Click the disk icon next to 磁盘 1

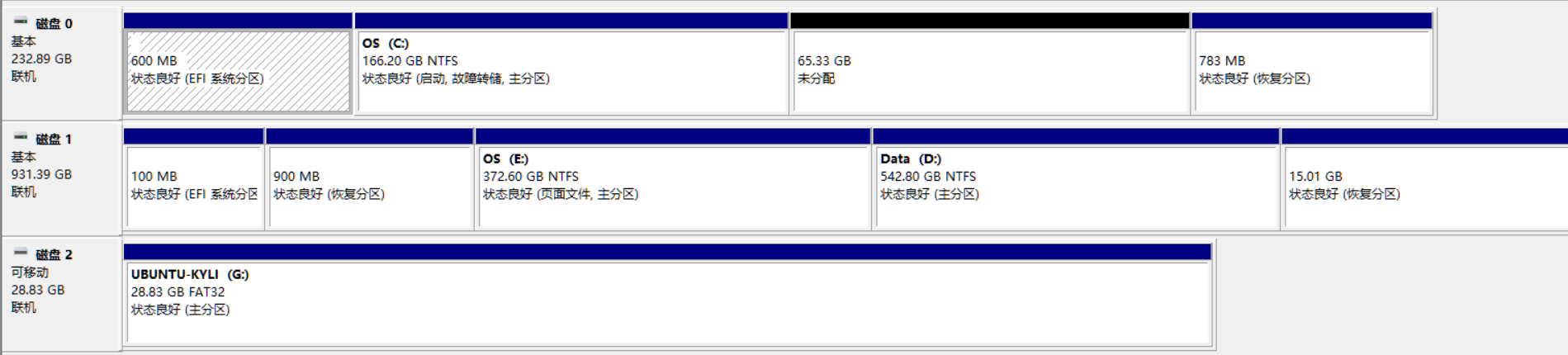click(x=21, y=137)
